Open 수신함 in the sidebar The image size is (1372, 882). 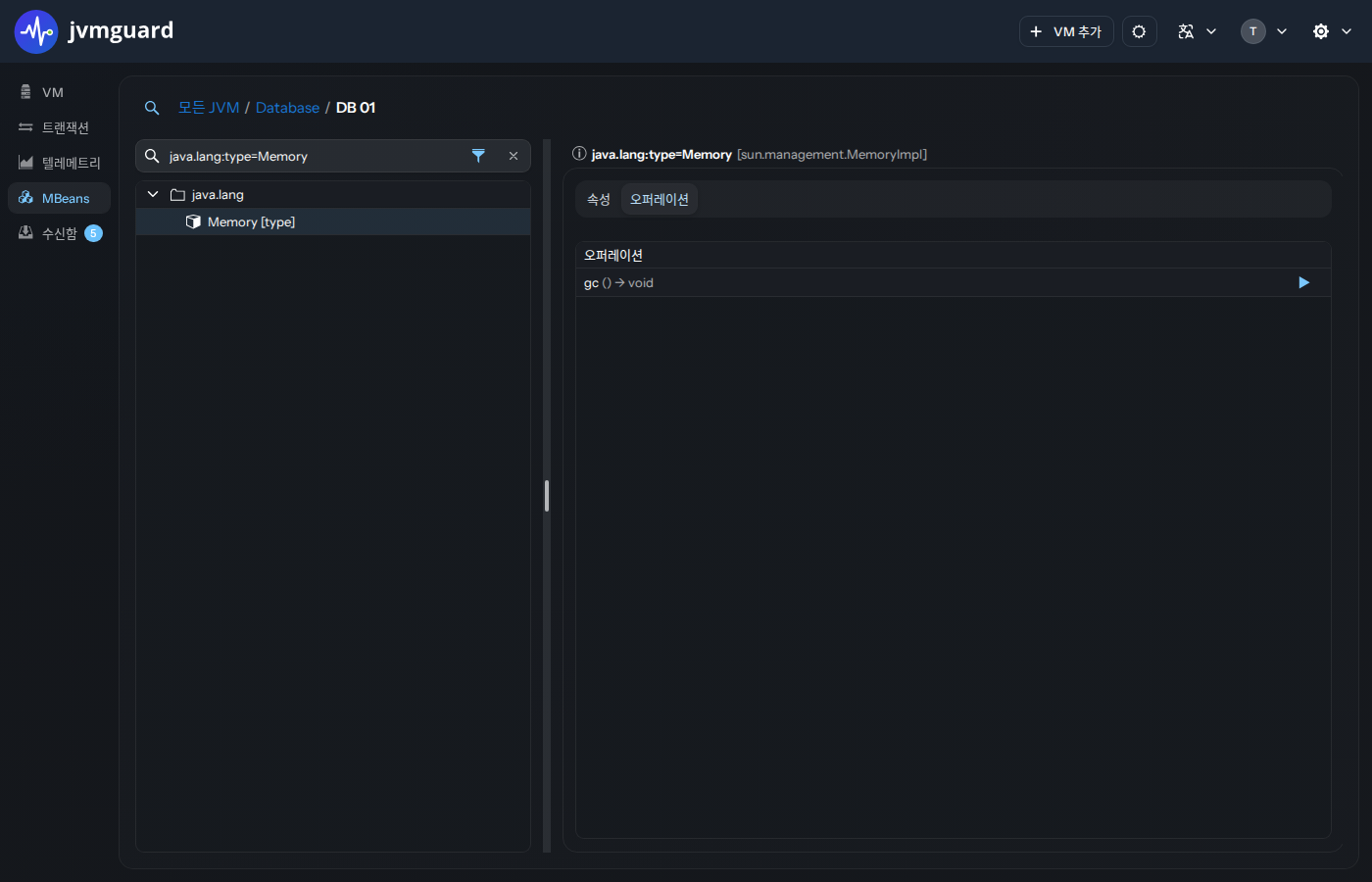[59, 233]
